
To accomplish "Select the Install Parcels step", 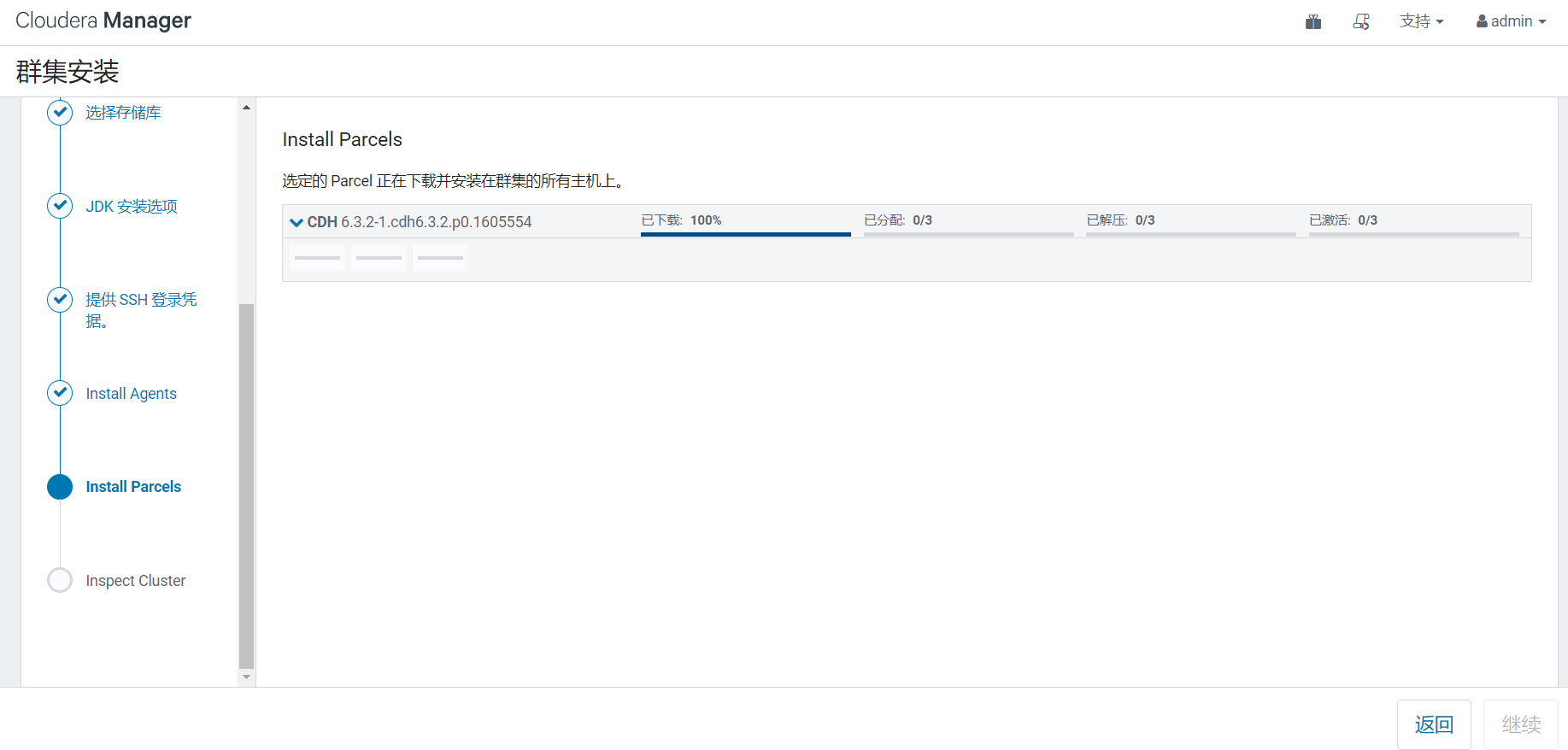I will coord(133,486).
